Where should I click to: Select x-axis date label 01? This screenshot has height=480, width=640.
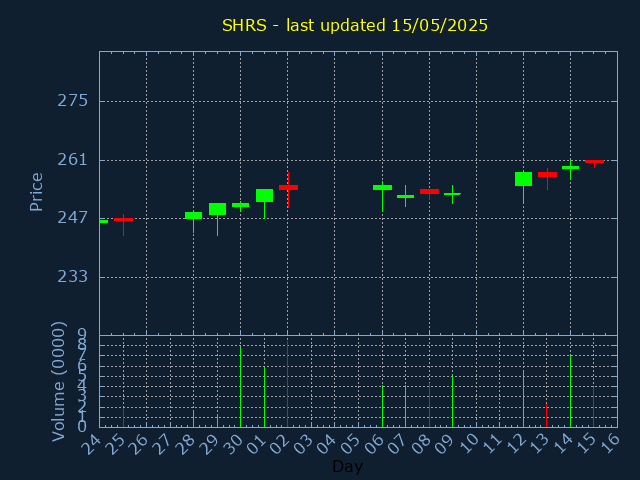(257, 444)
